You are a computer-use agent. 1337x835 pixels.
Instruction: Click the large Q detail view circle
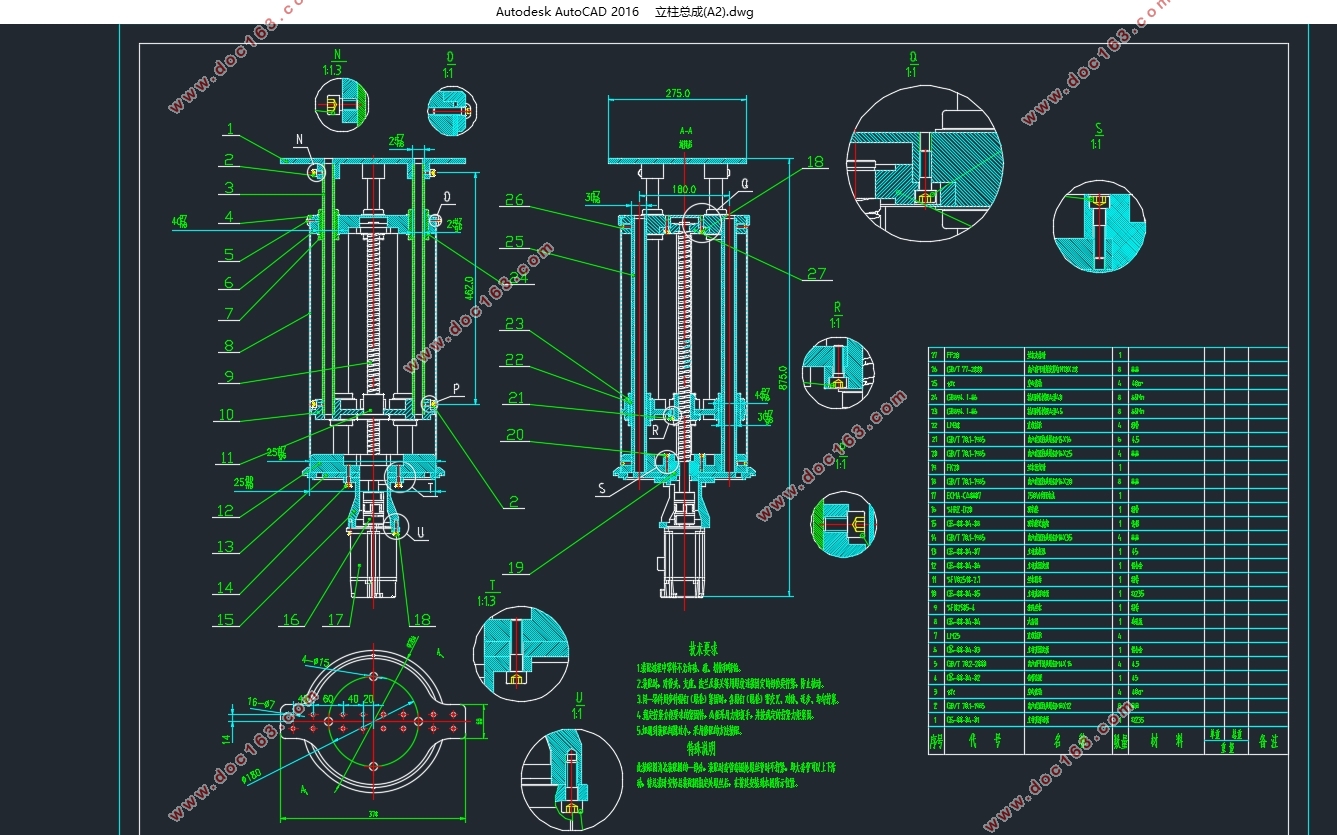coord(925,163)
